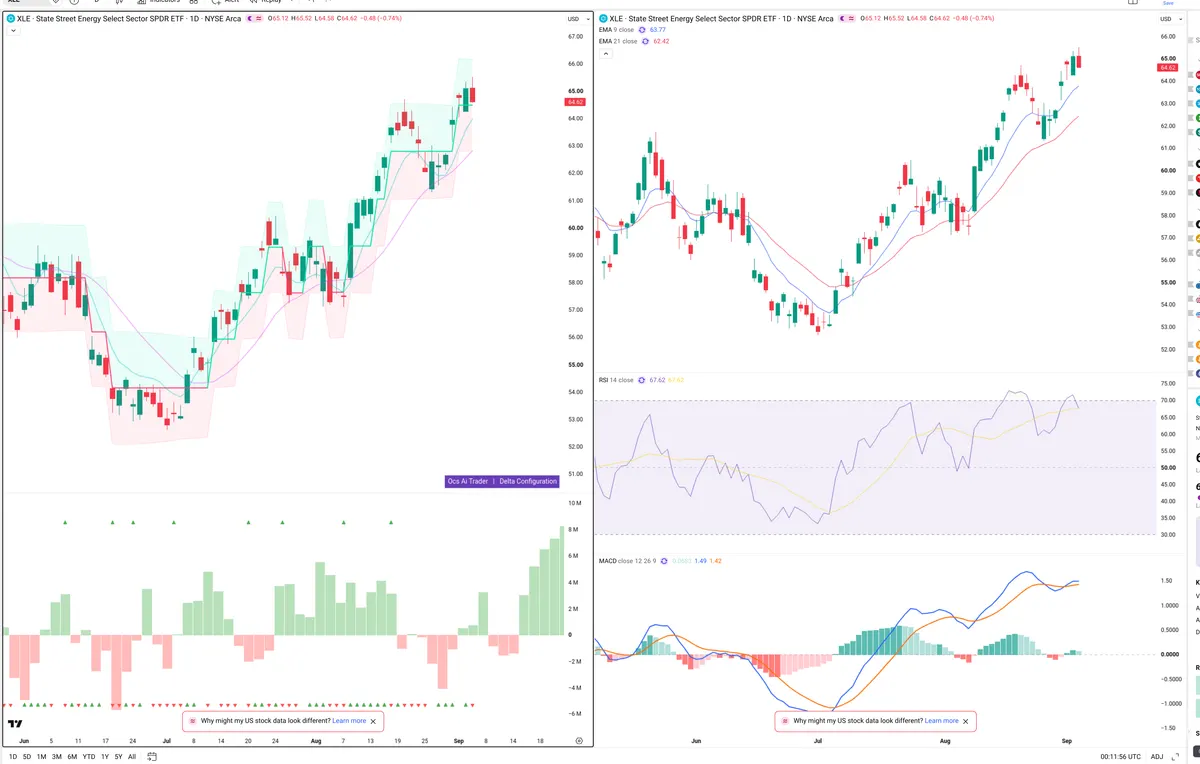This screenshot has width=1200, height=764.
Task: Click the Save button at top right
Action: pos(1167,3)
